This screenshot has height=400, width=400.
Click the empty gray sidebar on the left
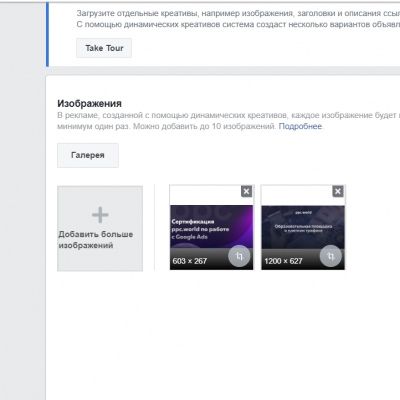[x=23, y=200]
